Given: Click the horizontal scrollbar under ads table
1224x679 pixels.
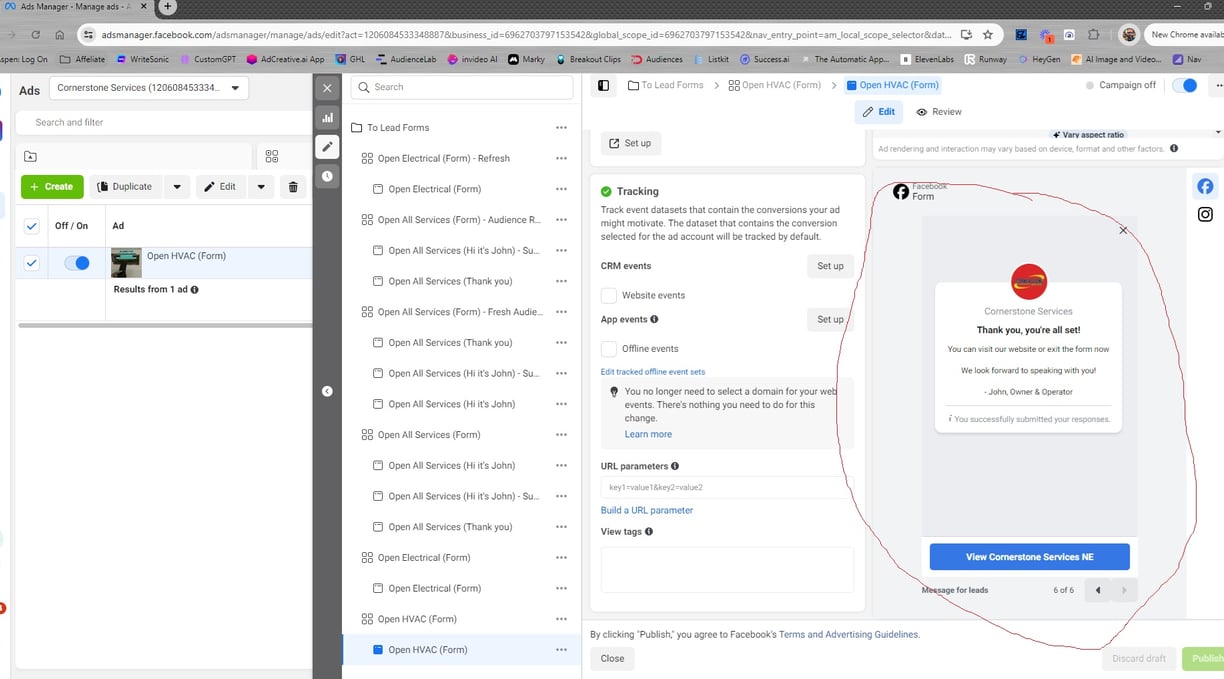Looking at the screenshot, I should point(165,325).
